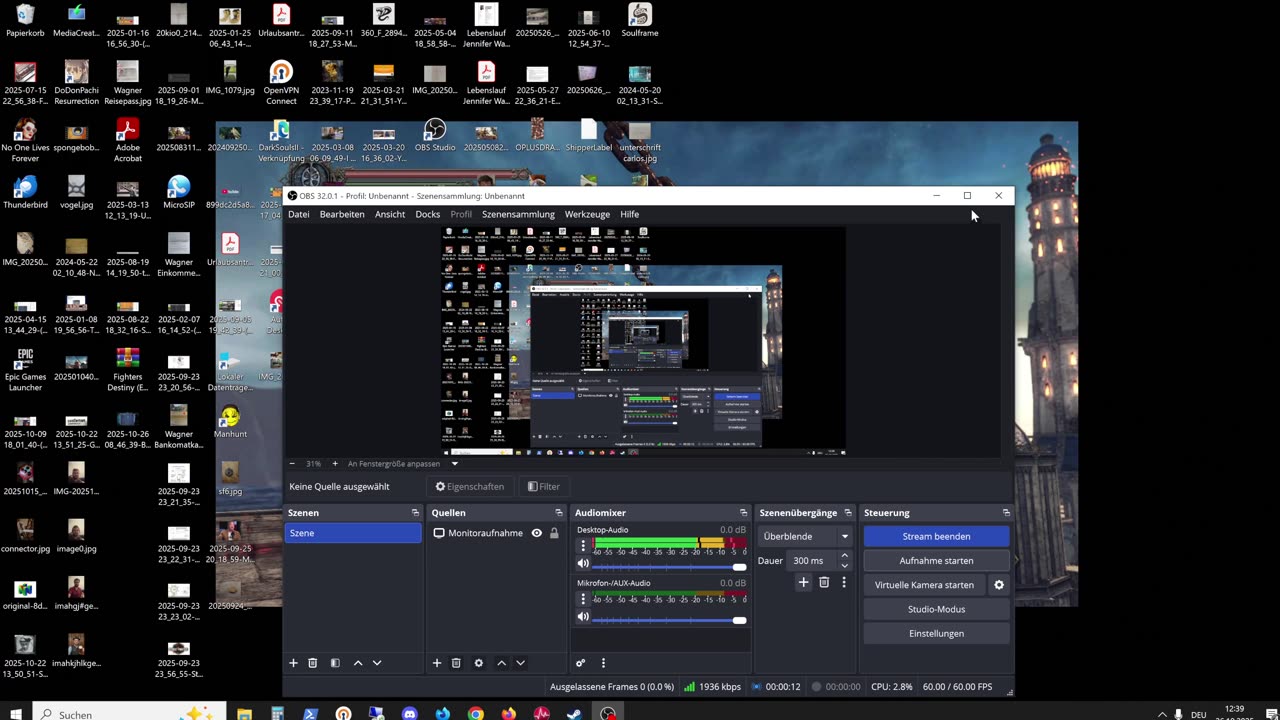Open virtual camera settings gear
The width and height of the screenshot is (1280, 720).
(x=998, y=585)
